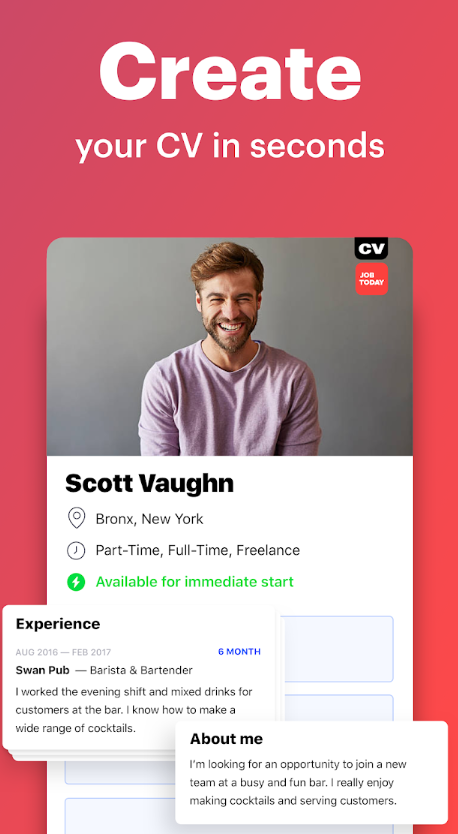Select the name Scott Vaughn

pos(149,483)
